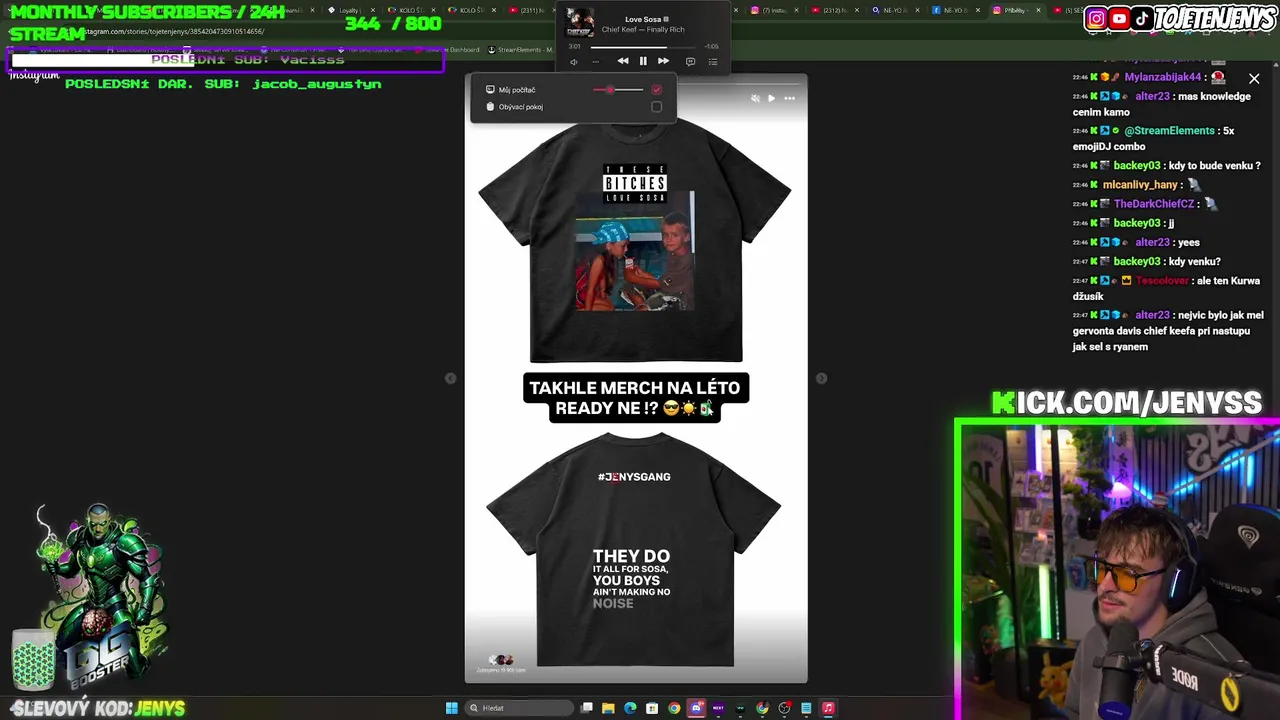The image size is (1280, 720).
Task: Open the OBS icon with the red badge
Action: pyautogui.click(x=784, y=708)
